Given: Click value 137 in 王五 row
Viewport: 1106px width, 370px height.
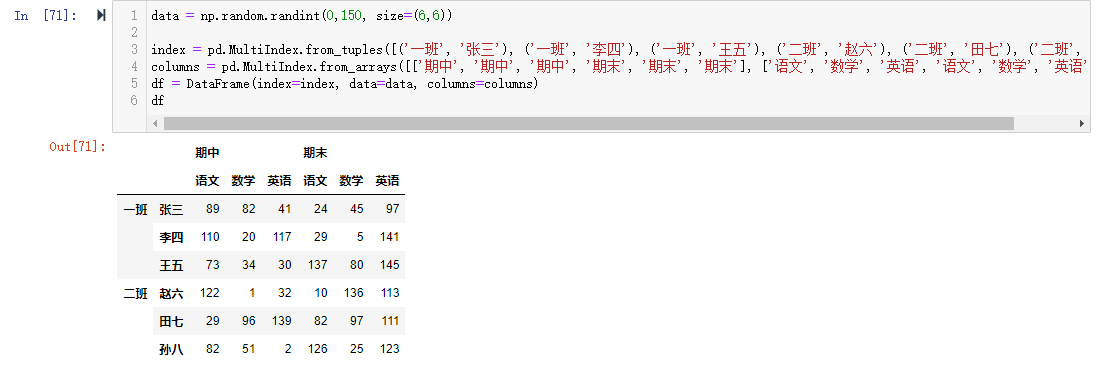Looking at the screenshot, I should [x=318, y=265].
